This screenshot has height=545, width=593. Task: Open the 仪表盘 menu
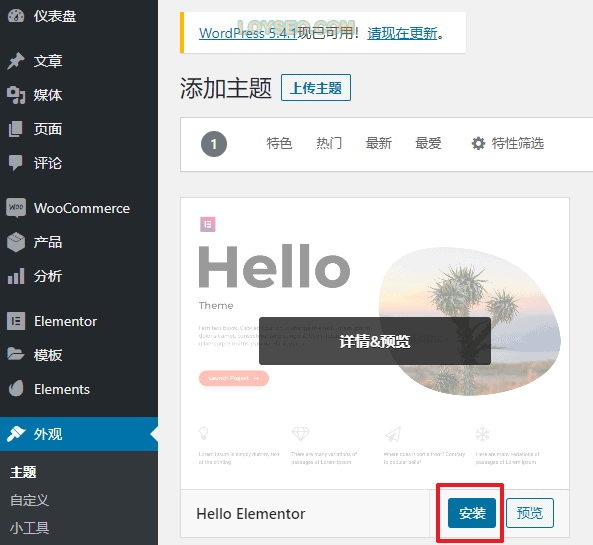[x=79, y=16]
